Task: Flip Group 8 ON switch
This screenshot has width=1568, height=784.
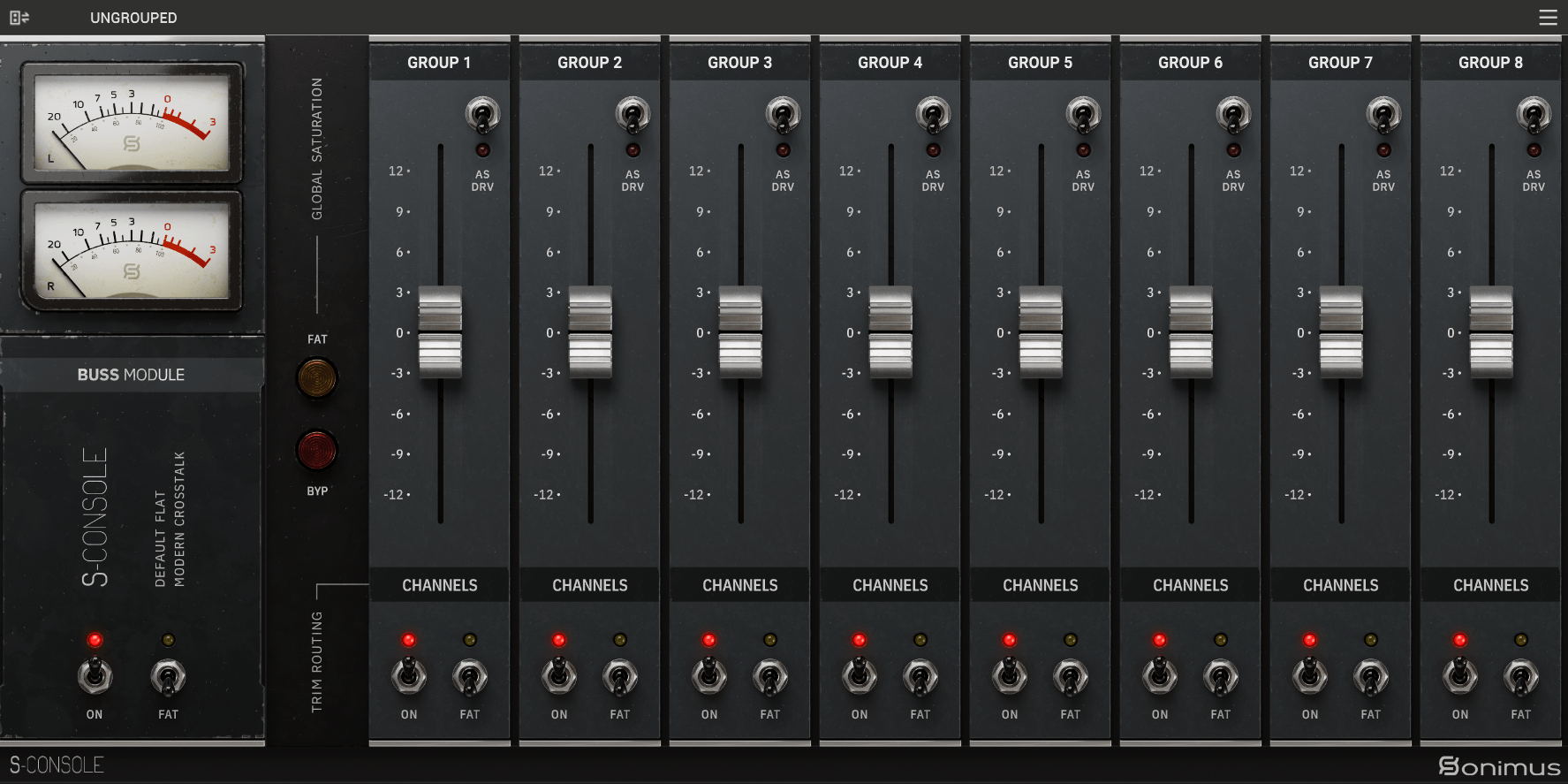Action: (x=1460, y=676)
